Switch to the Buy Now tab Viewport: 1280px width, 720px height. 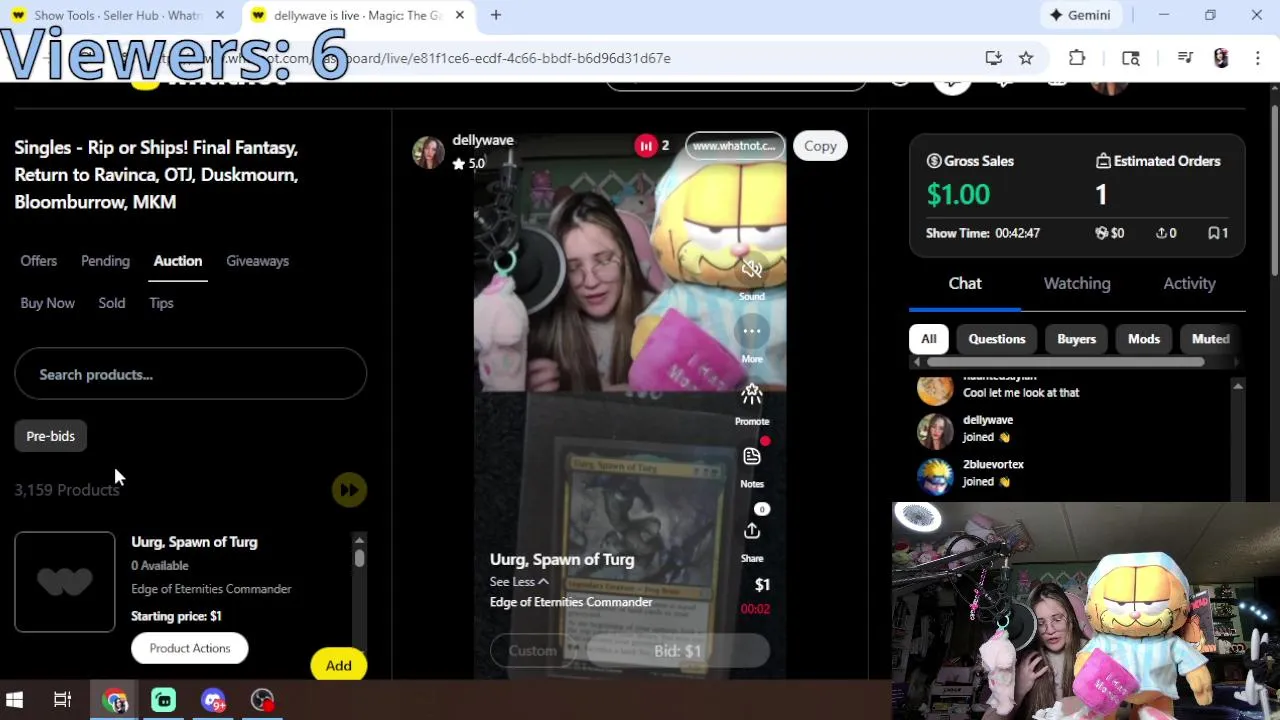coord(47,303)
